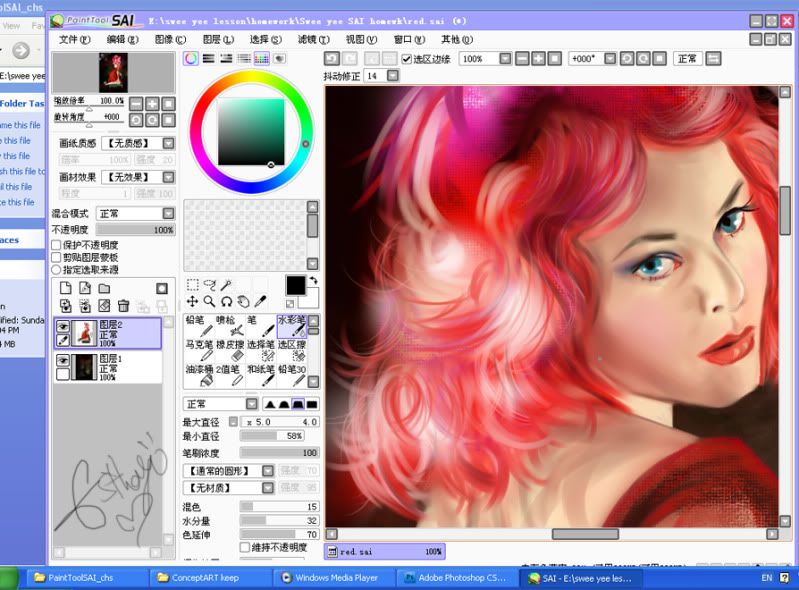Viewport: 799px width, 590px height.
Task: Create a new layer folder
Action: pyautogui.click(x=104, y=289)
